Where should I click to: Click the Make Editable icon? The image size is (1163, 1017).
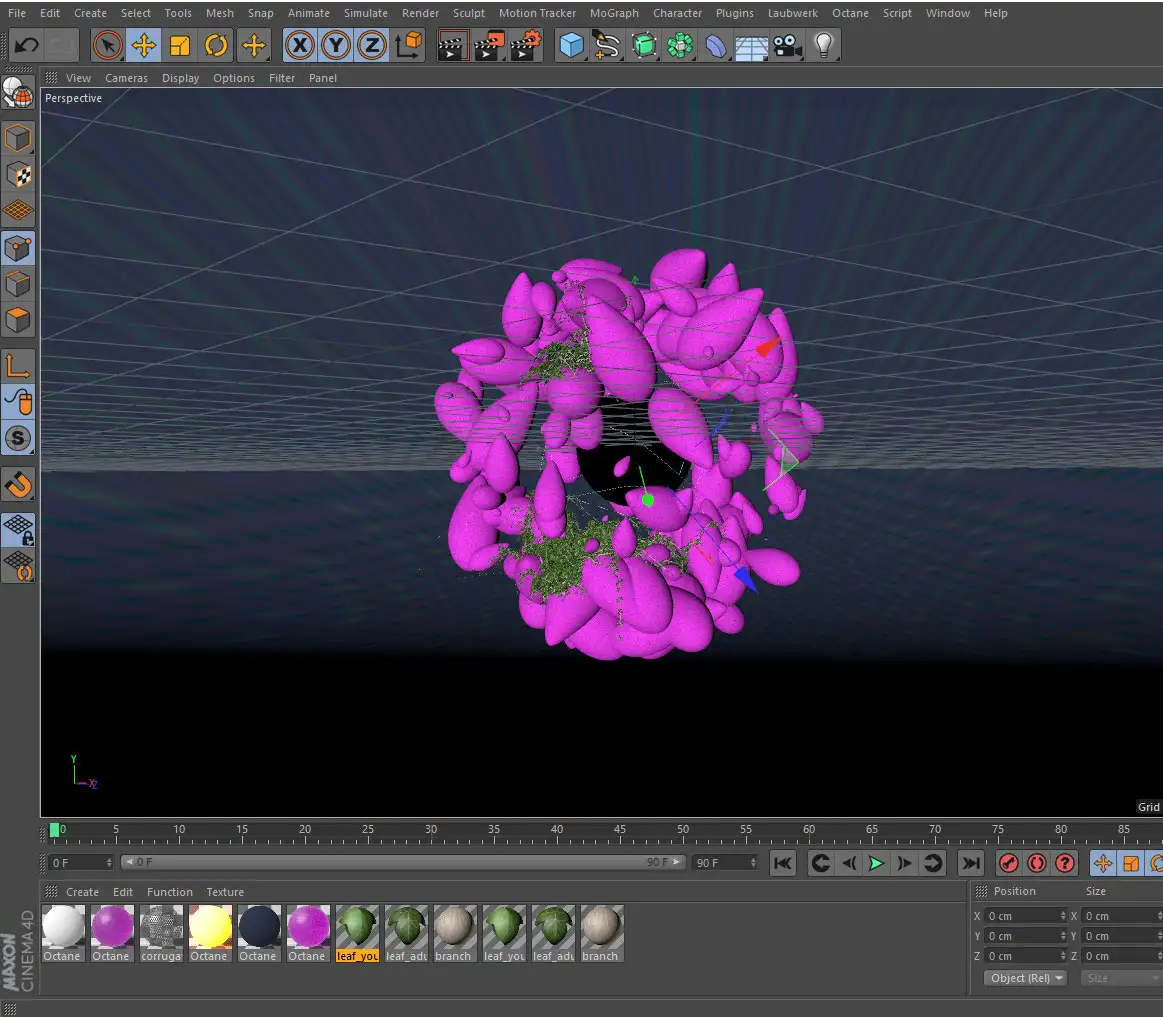(x=18, y=95)
